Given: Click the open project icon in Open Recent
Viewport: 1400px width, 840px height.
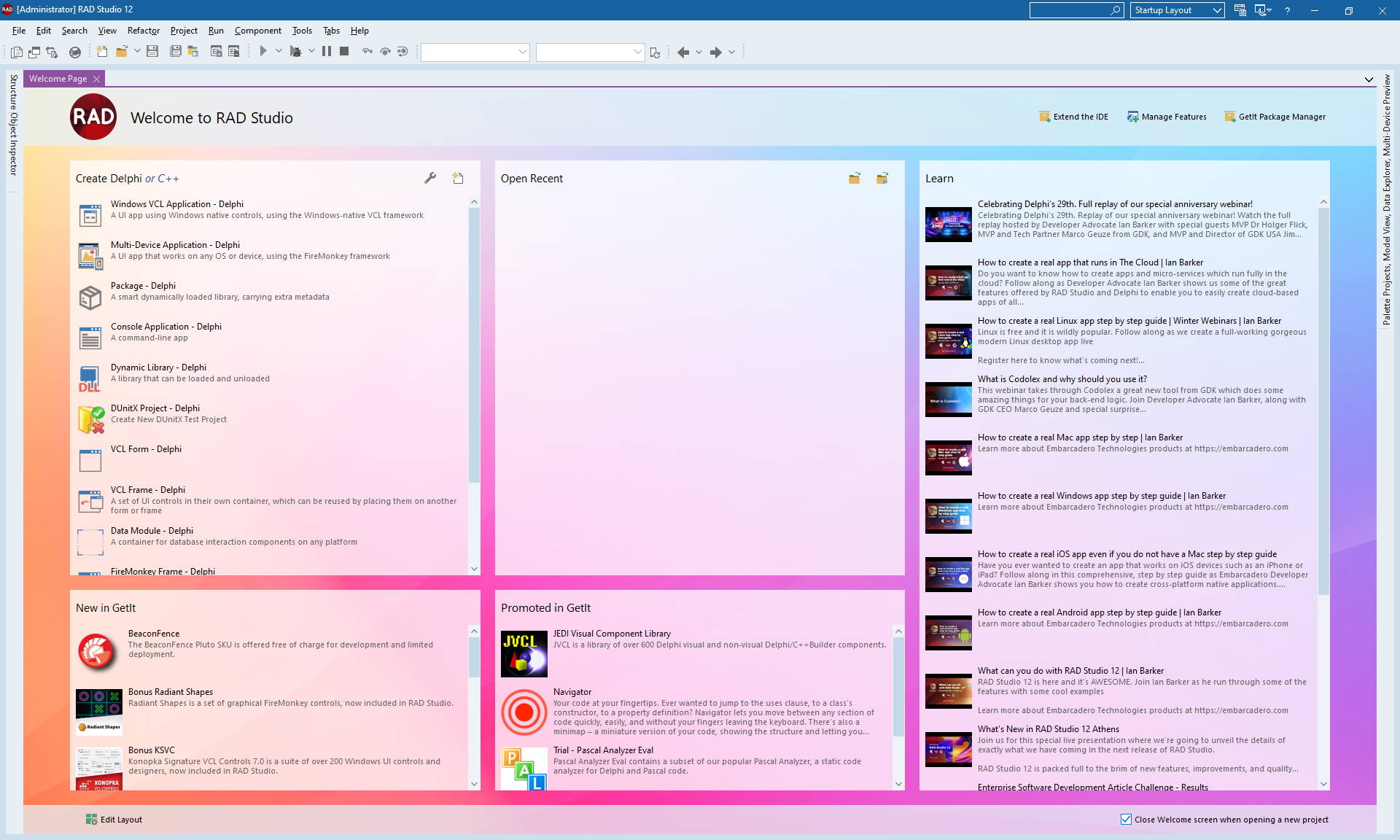Looking at the screenshot, I should 882,178.
